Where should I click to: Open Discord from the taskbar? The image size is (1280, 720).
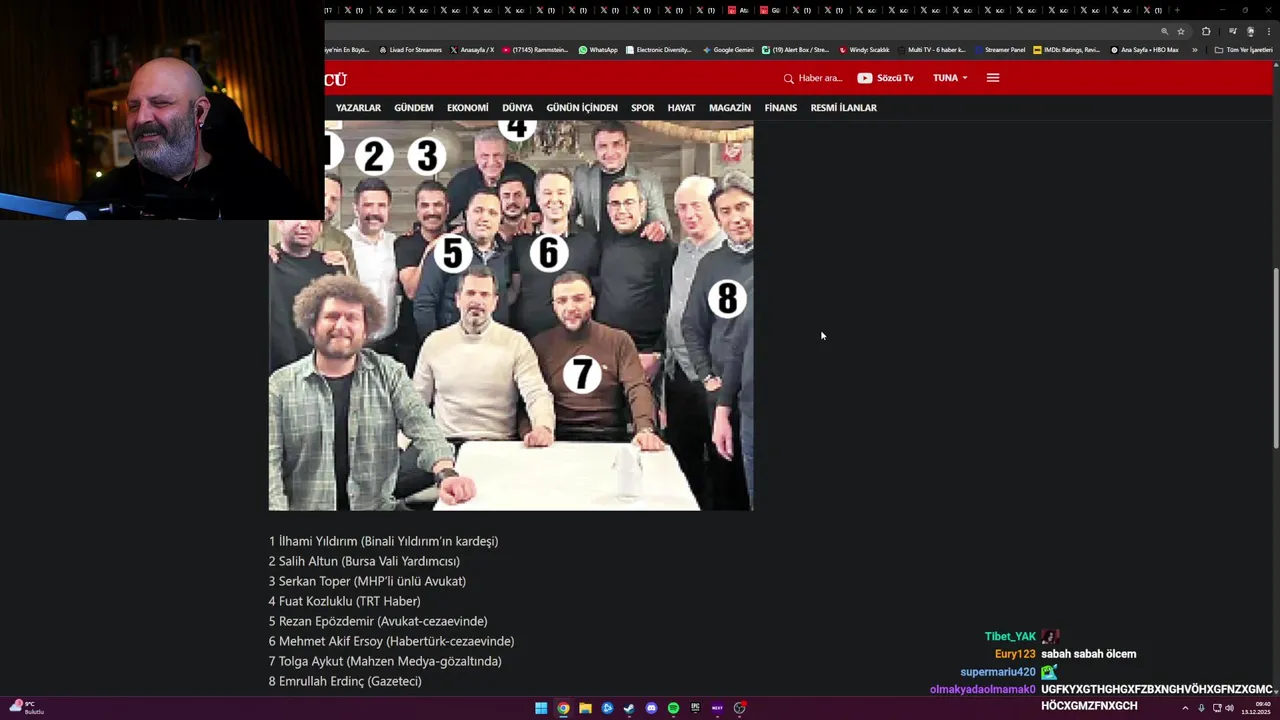pos(651,708)
